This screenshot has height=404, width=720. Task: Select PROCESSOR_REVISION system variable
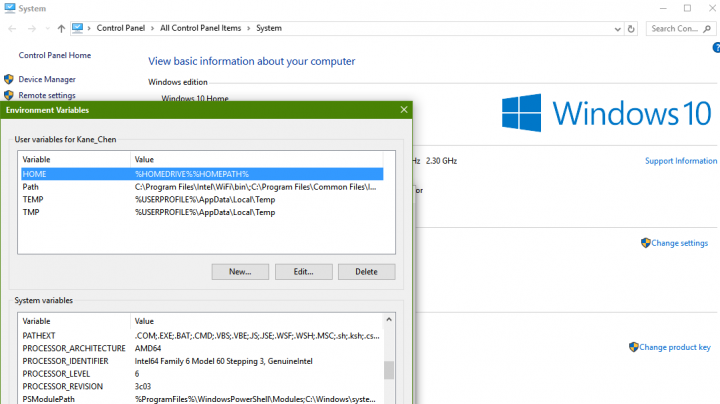coord(202,387)
